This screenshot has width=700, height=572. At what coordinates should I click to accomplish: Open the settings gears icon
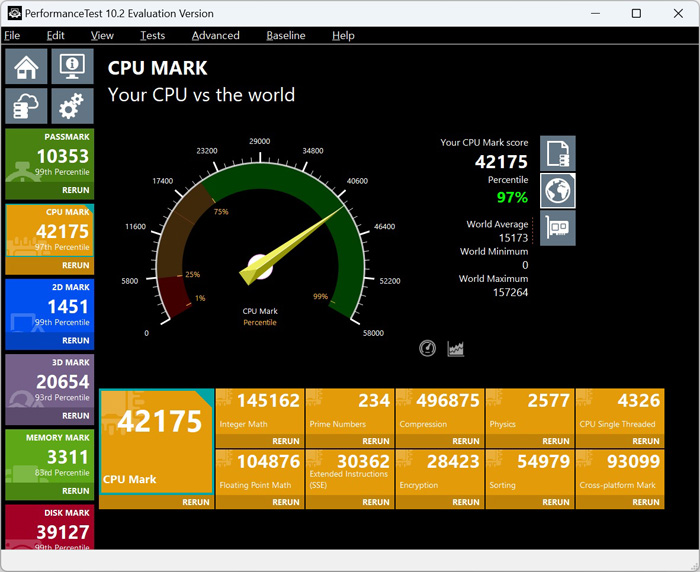pyautogui.click(x=72, y=106)
